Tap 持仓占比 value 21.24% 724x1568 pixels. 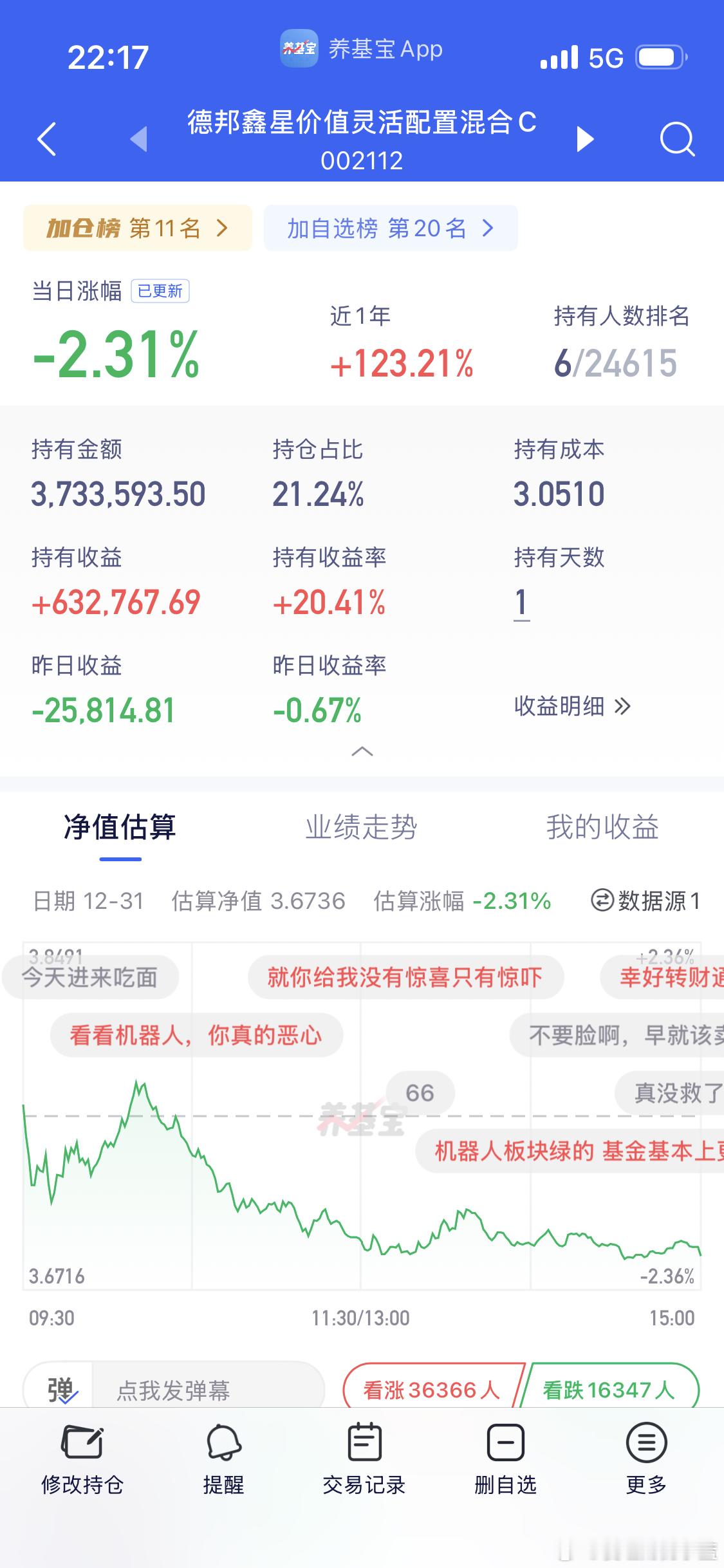318,494
